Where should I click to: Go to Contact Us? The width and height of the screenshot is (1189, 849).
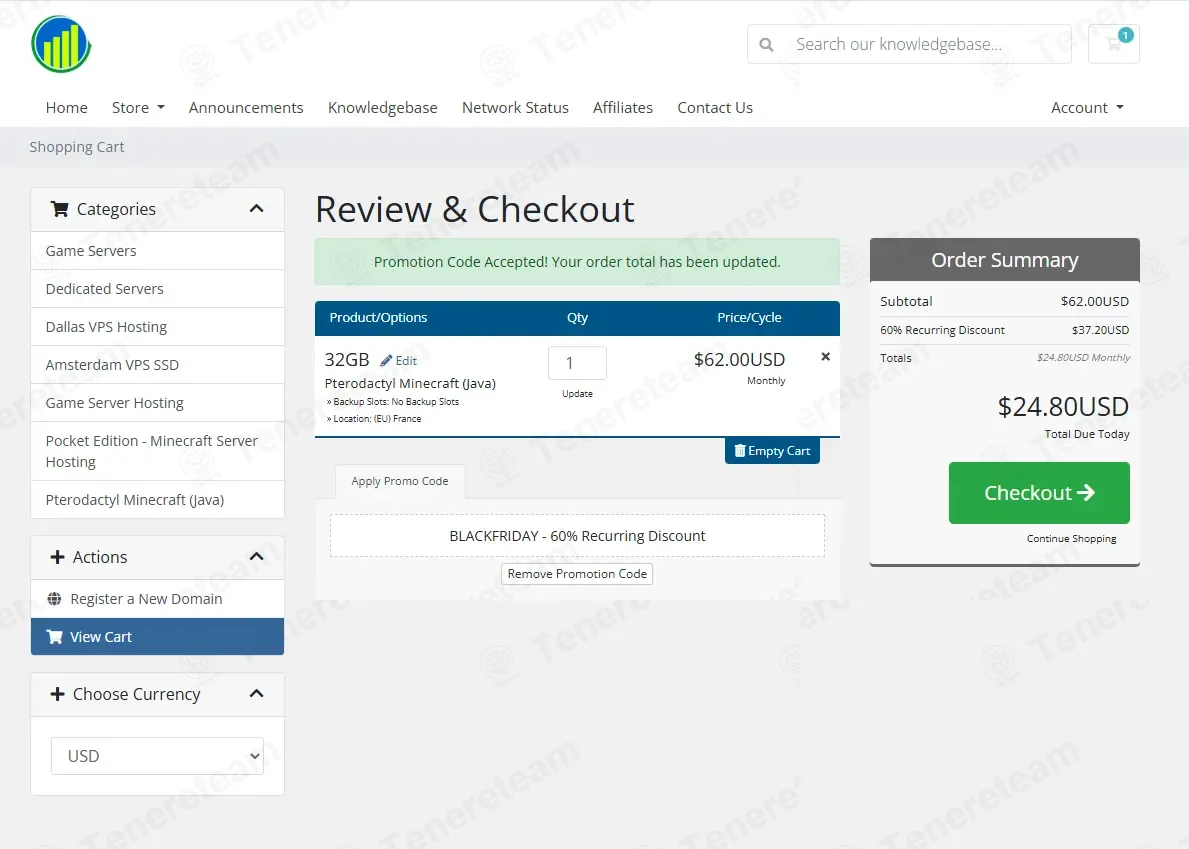point(715,108)
